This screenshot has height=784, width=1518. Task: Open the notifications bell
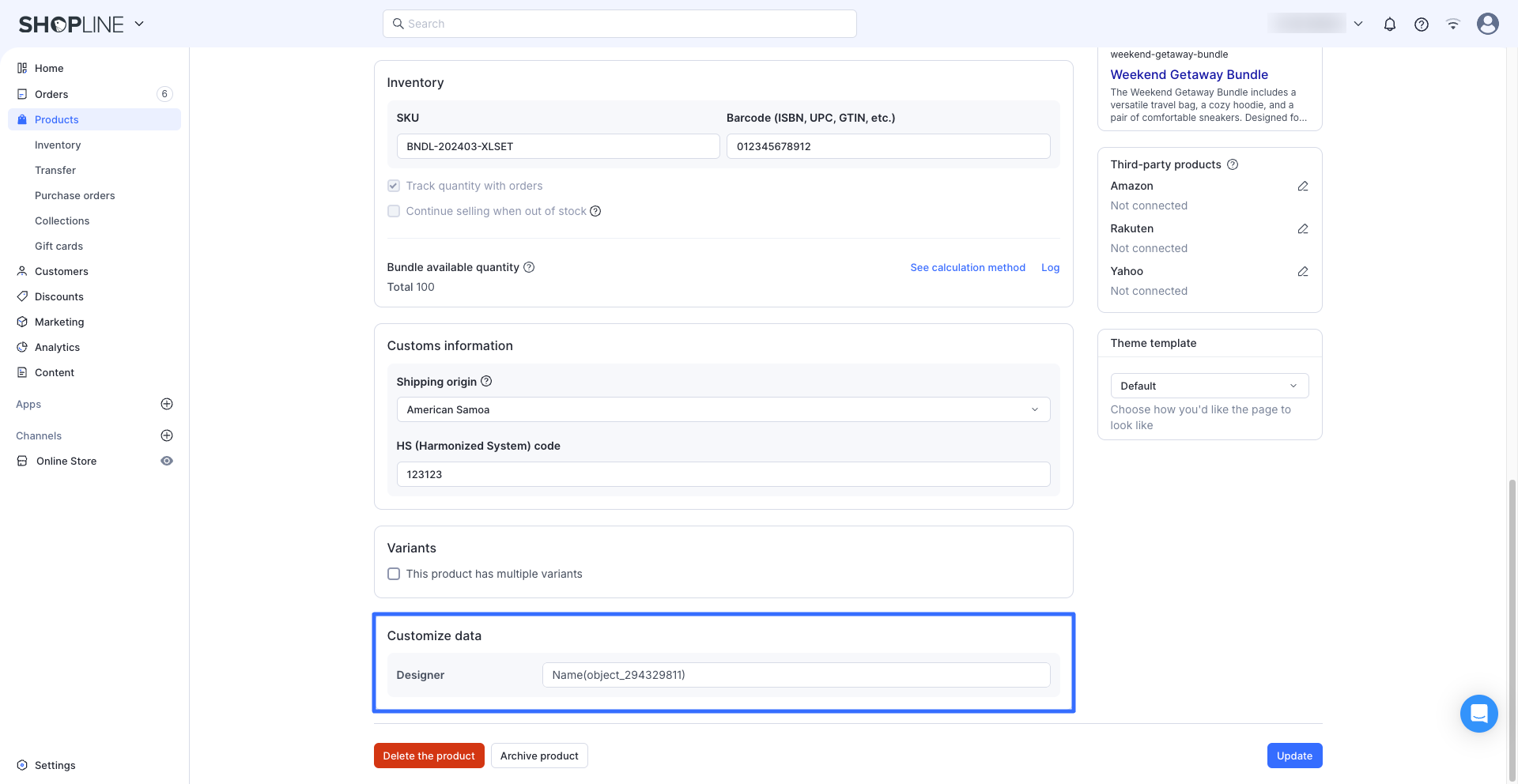coord(1389,24)
